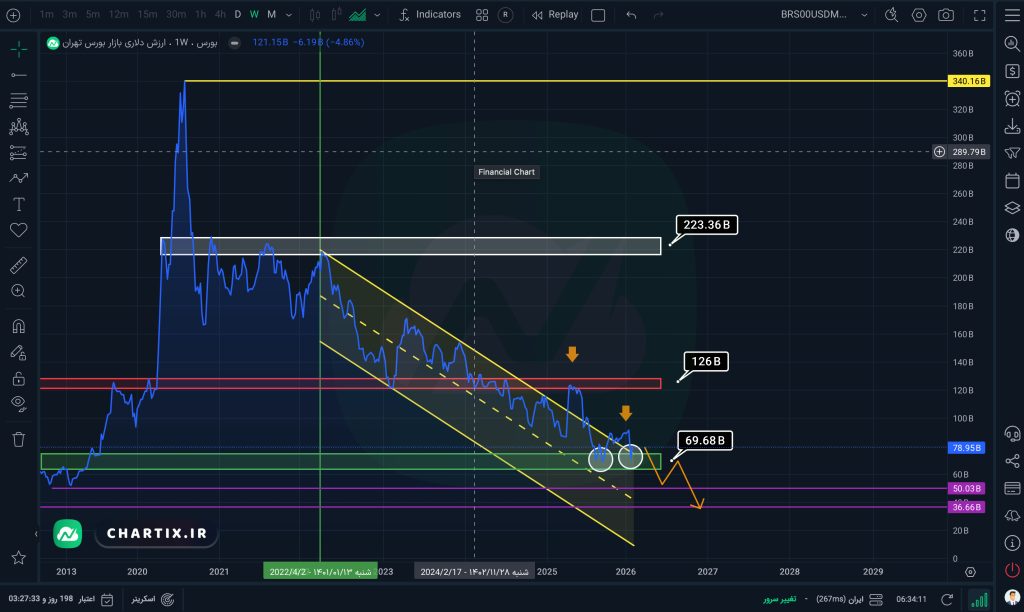
Task: Click the green change-server link
Action: point(779,599)
